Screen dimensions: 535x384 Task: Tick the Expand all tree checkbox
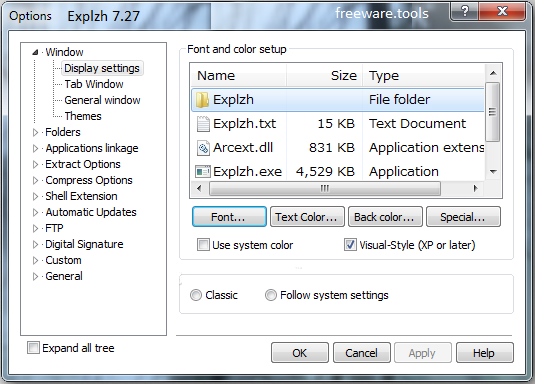click(x=33, y=348)
